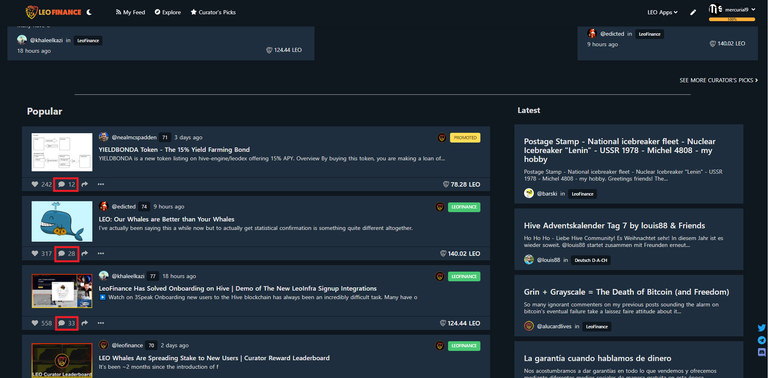Expand the LEO Apps dropdown
Image resolution: width=768 pixels, height=378 pixels.
[662, 12]
